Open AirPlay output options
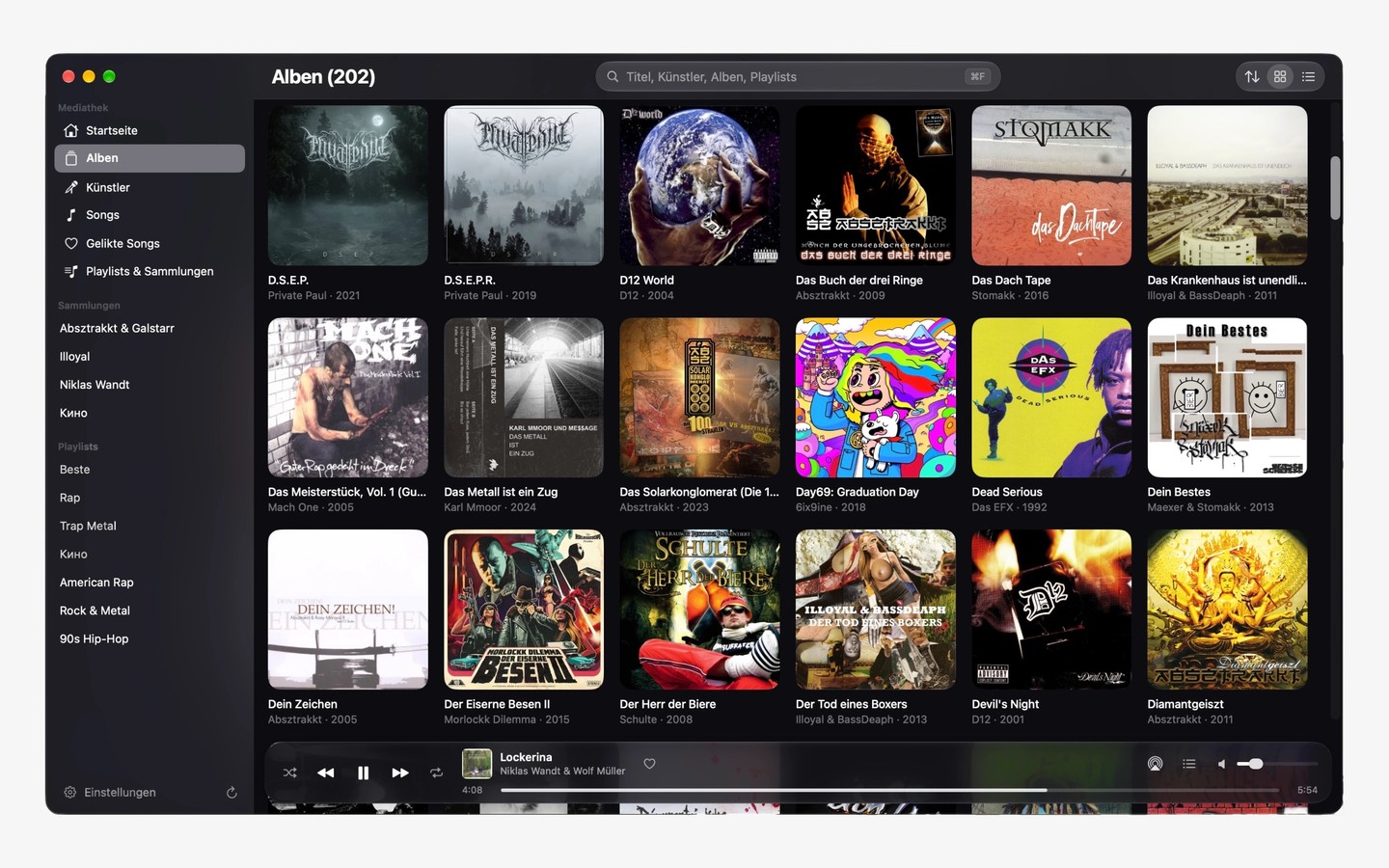 tap(1155, 764)
